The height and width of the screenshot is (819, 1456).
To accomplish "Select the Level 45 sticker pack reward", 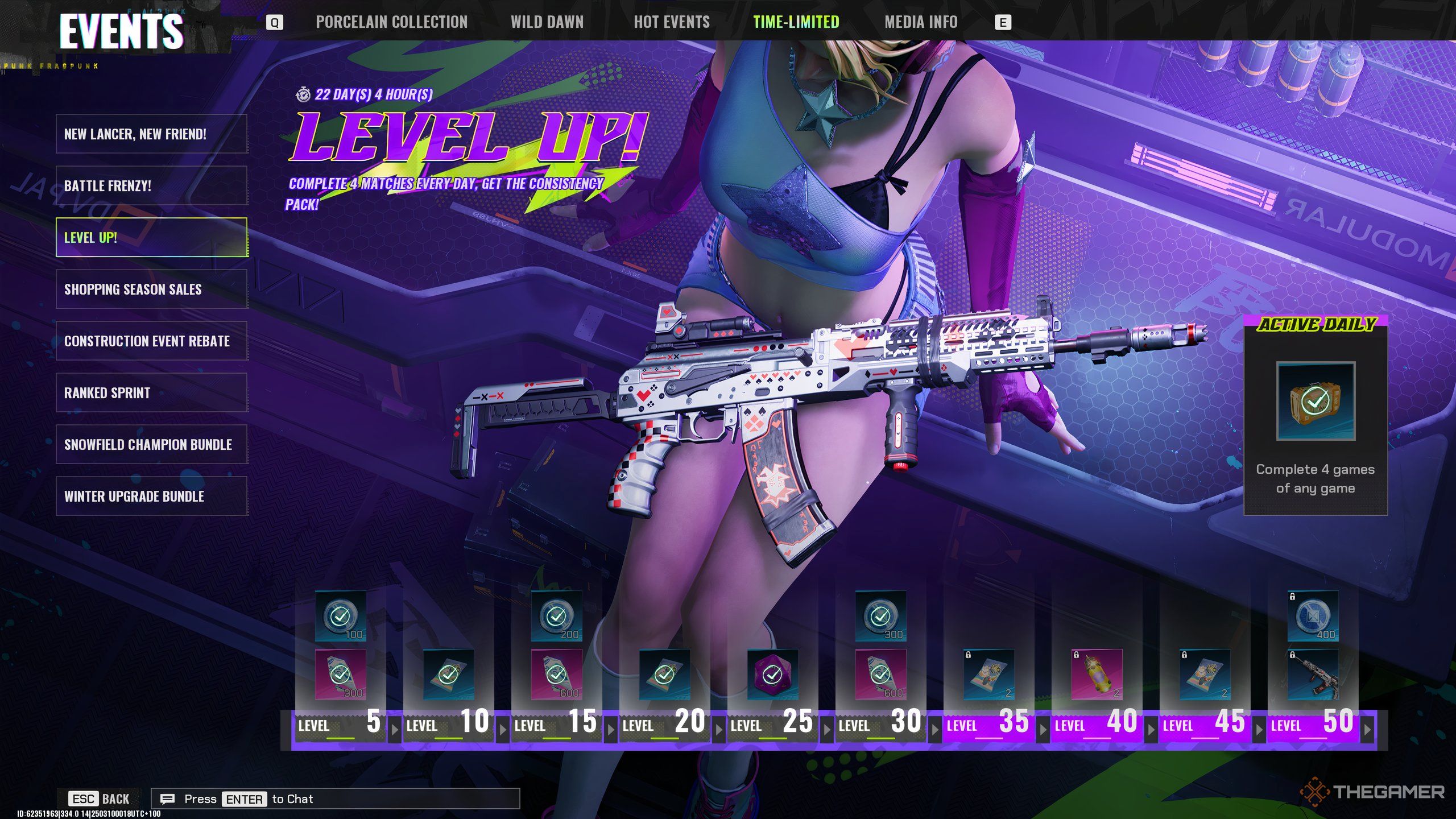I will tap(1205, 675).
